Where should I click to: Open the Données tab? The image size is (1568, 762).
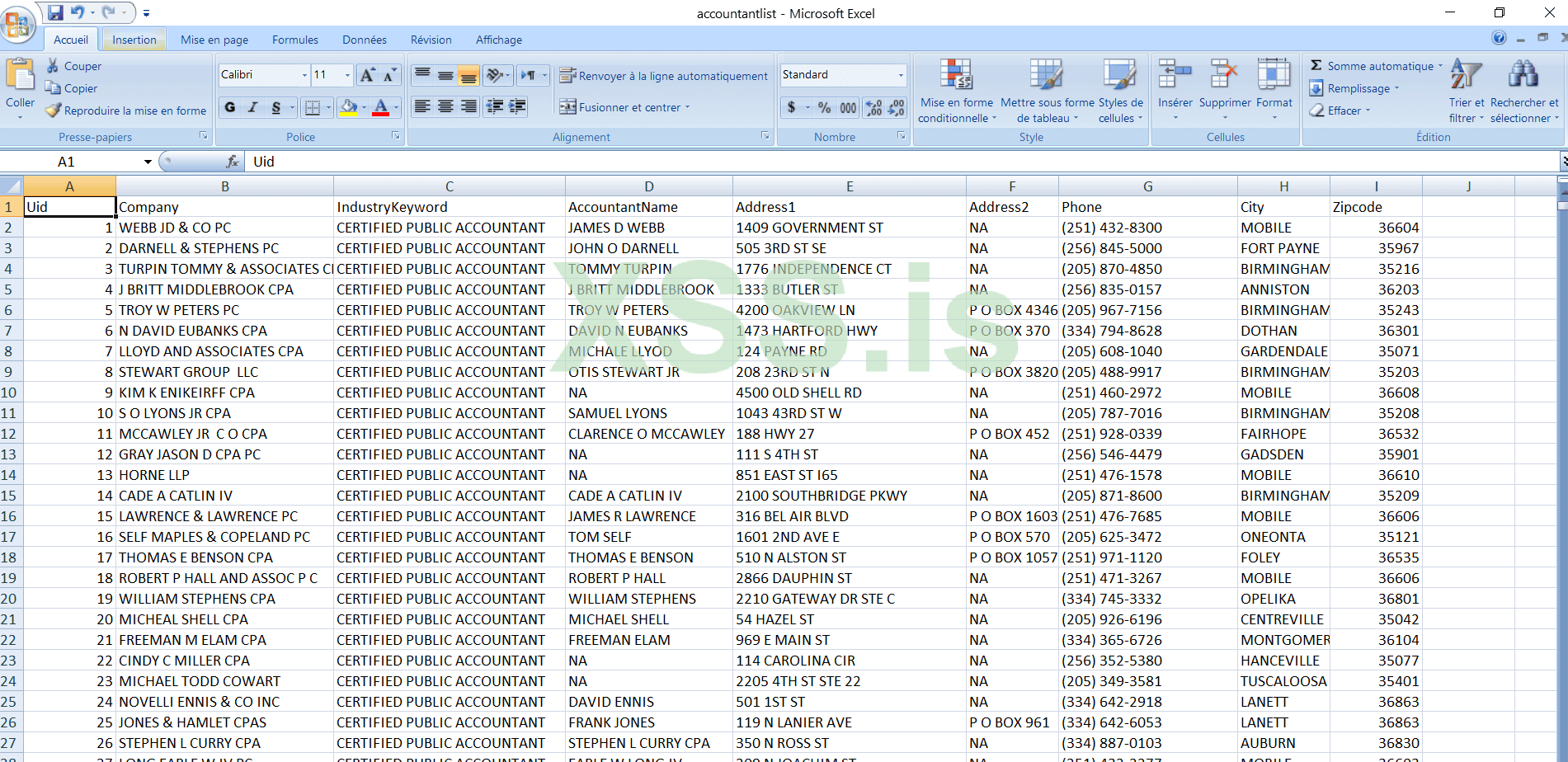point(365,40)
